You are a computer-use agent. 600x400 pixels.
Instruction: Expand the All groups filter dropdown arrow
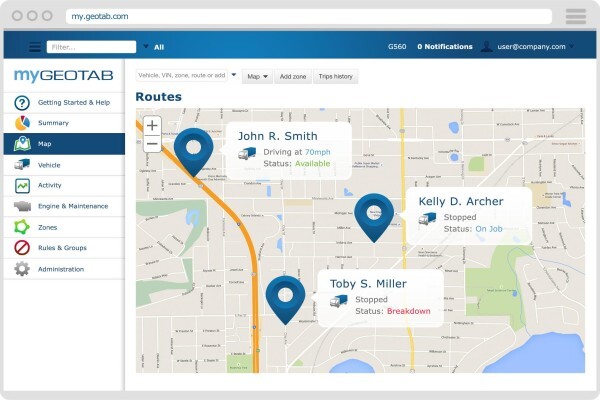[x=146, y=46]
